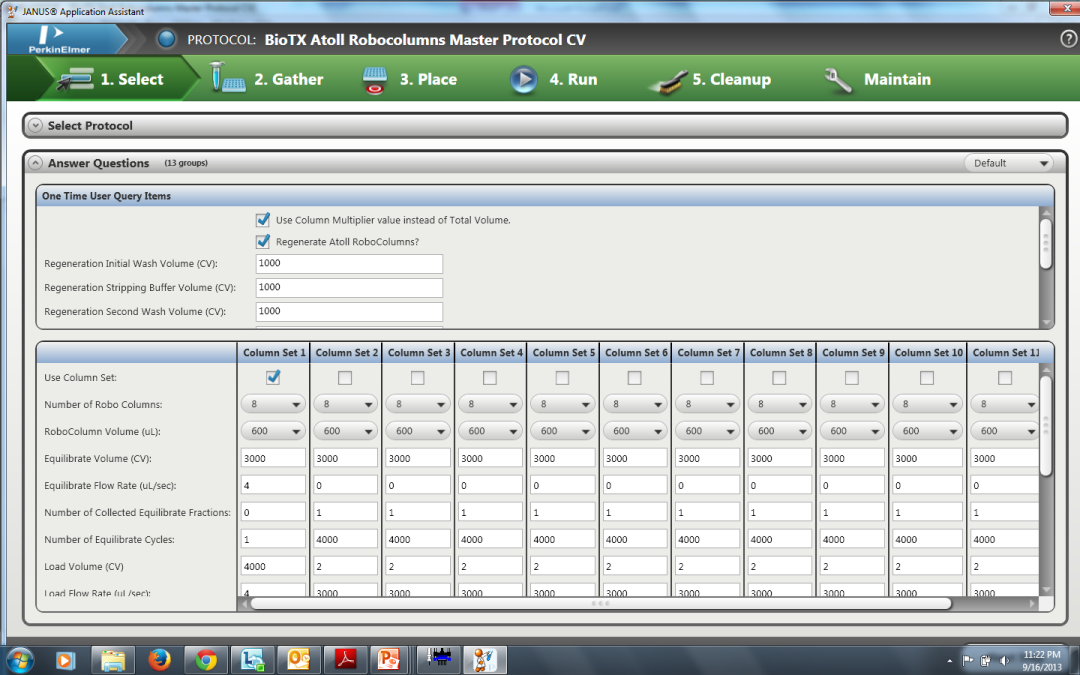This screenshot has height=675, width=1080.
Task: Click Load Volume field for Column Set 1
Action: [x=273, y=566]
